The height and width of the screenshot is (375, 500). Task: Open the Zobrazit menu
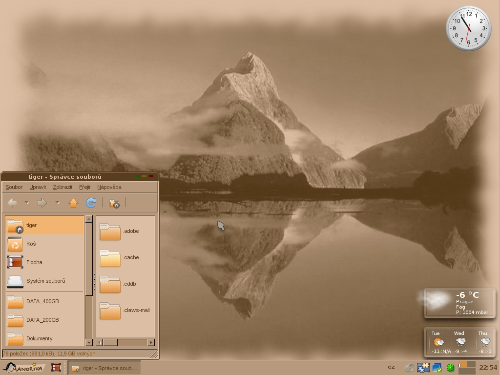coord(62,187)
